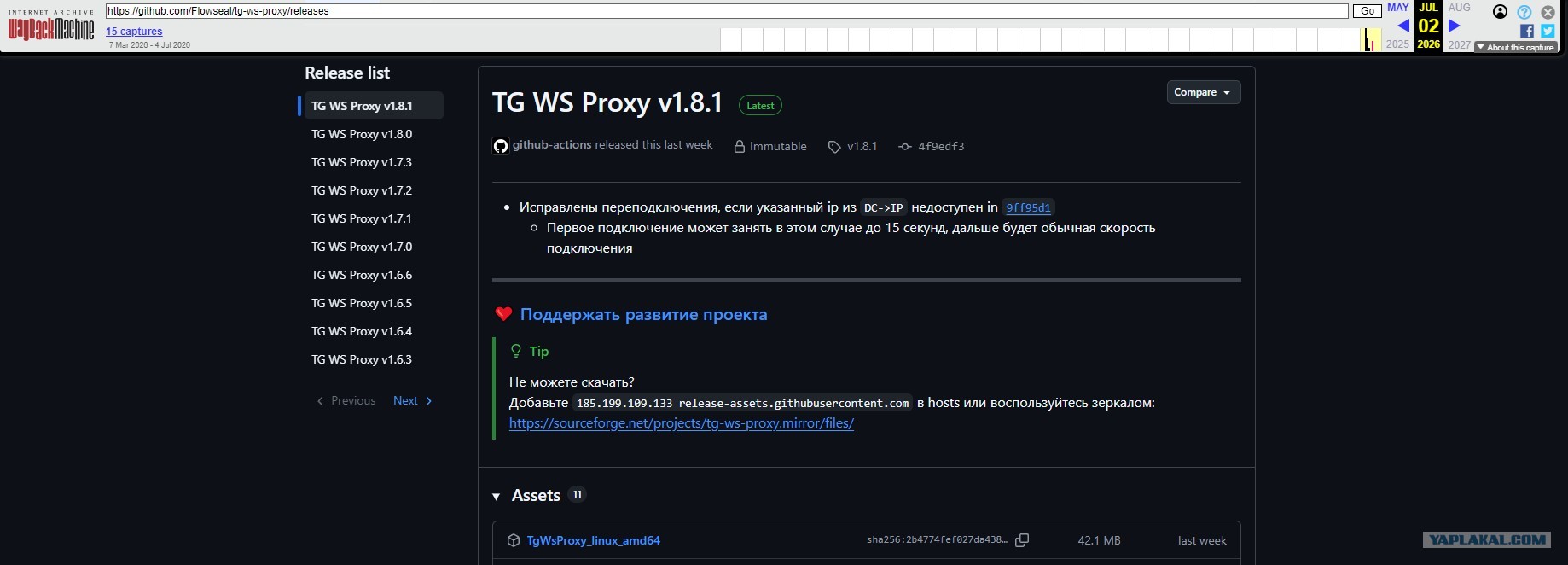The width and height of the screenshot is (1568, 565).
Task: Open the 15 captures link
Action: 134,32
